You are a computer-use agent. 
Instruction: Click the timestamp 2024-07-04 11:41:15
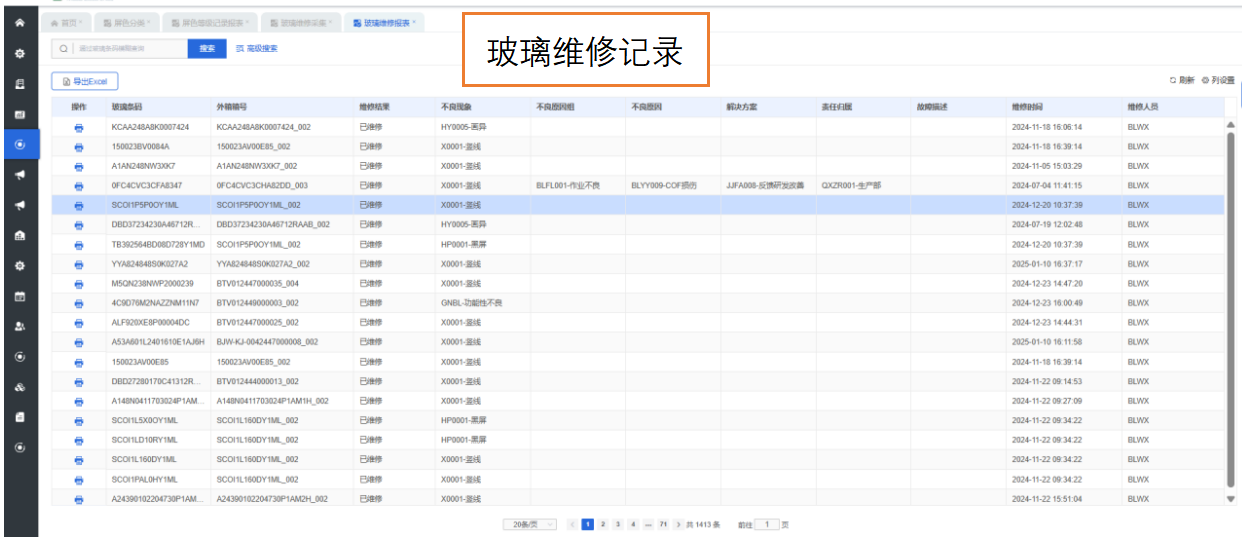tap(1047, 186)
